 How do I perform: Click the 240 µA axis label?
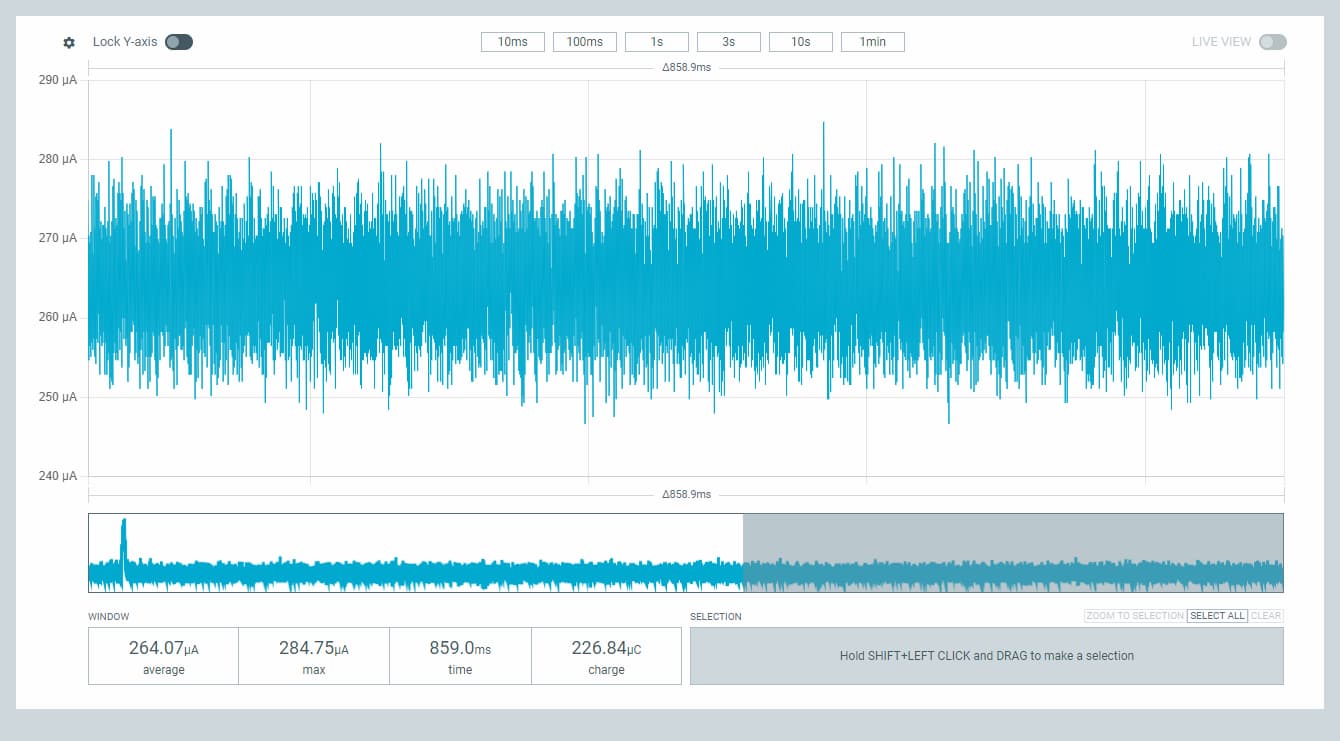coord(57,476)
